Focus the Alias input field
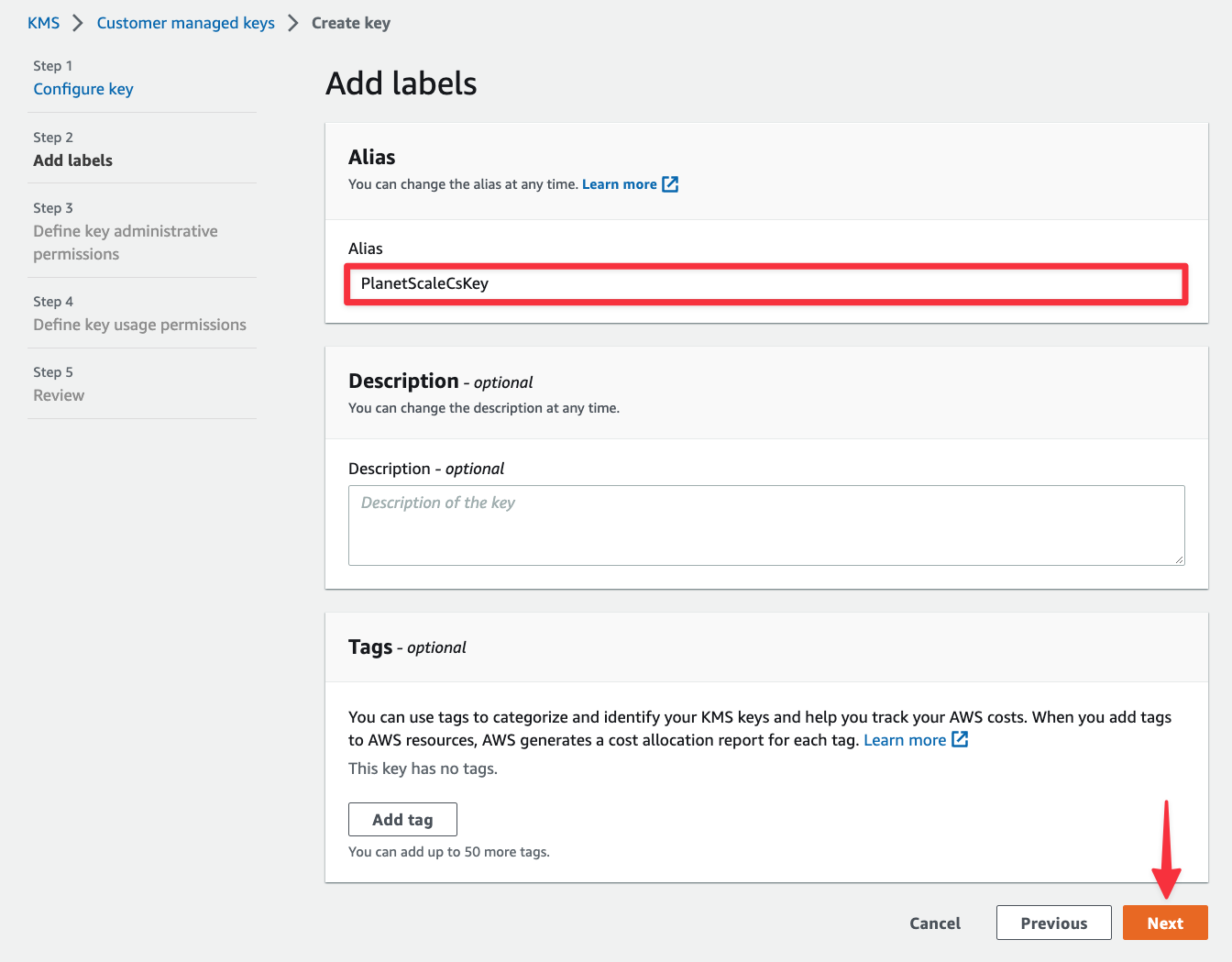The height and width of the screenshot is (962, 1232). point(766,283)
